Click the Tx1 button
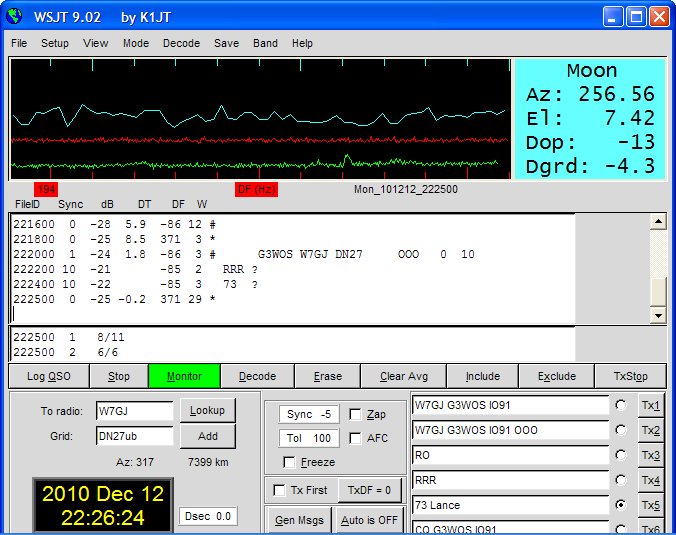 point(650,405)
